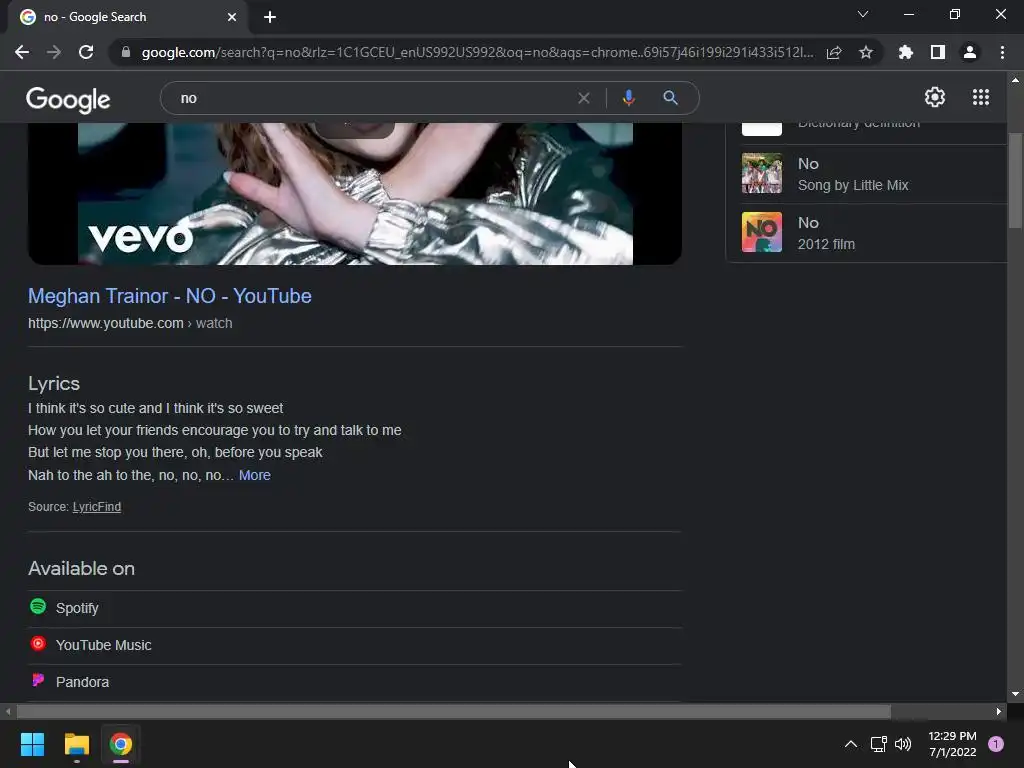Click the search input field containing 'no'

(x=372, y=98)
